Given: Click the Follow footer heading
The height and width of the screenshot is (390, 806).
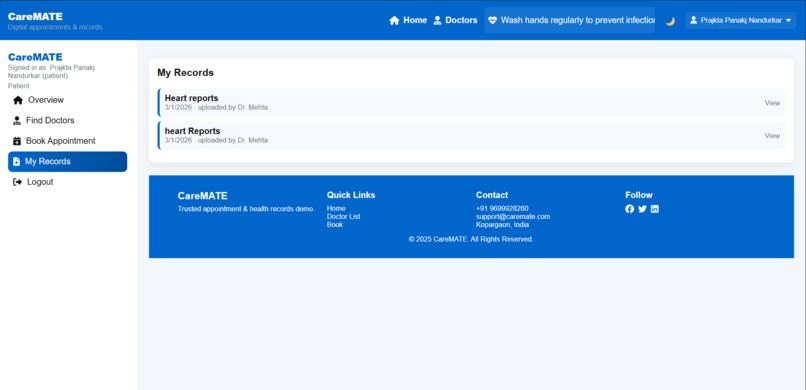Looking at the screenshot, I should [x=639, y=195].
